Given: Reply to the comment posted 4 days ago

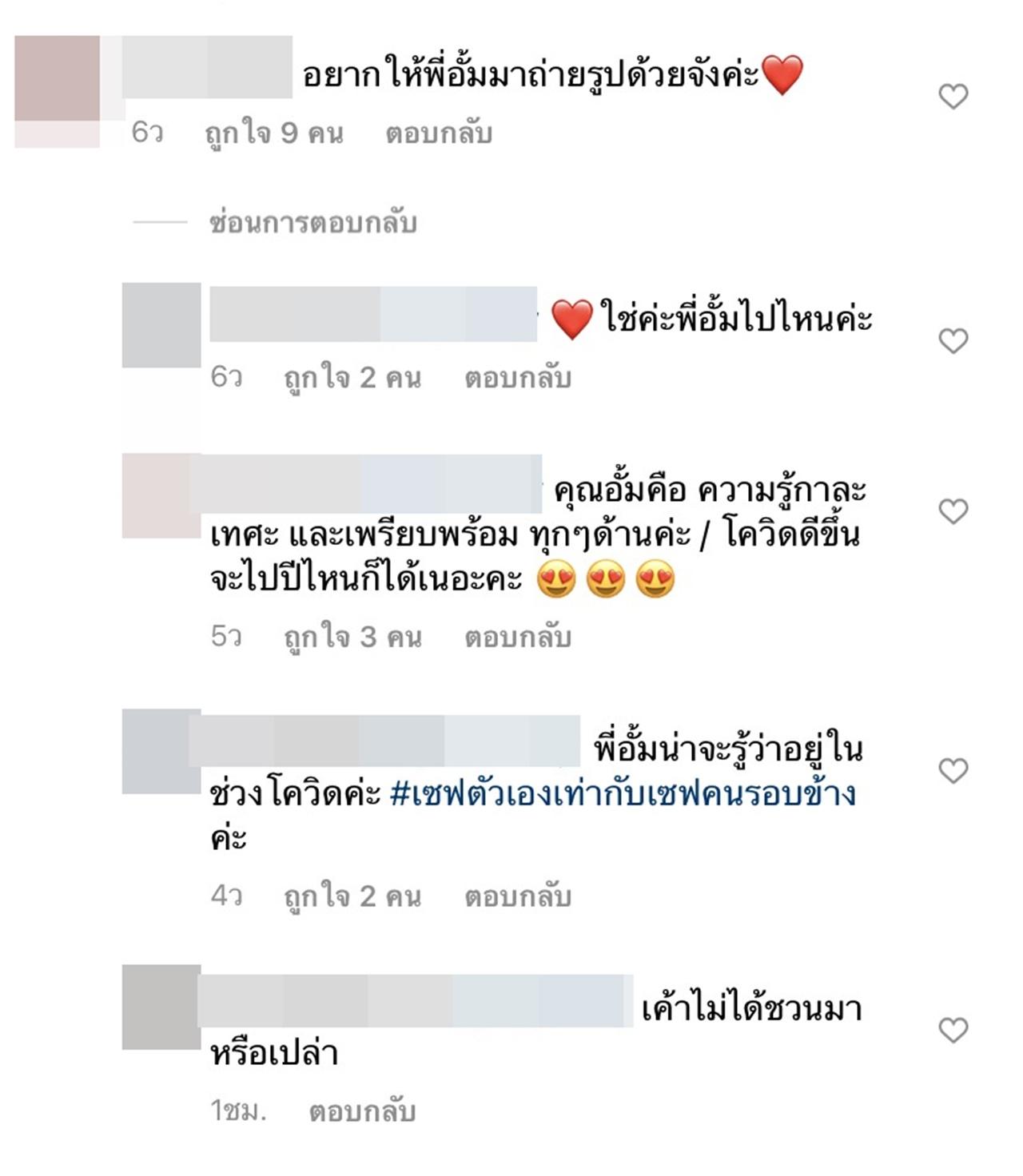Looking at the screenshot, I should 518,896.
